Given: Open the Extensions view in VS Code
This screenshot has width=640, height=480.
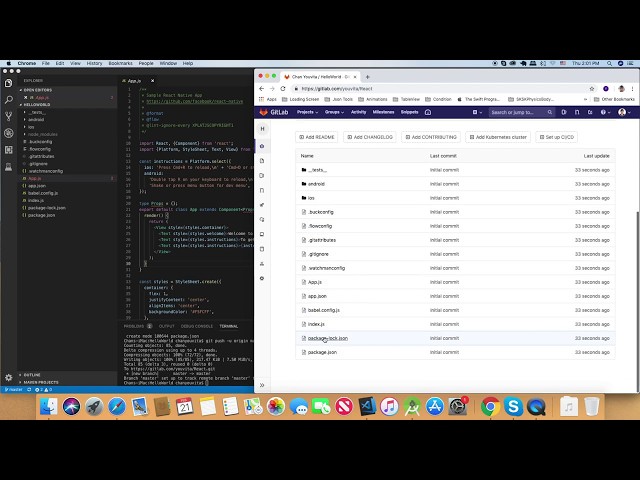Looking at the screenshot, I should click(x=9, y=150).
